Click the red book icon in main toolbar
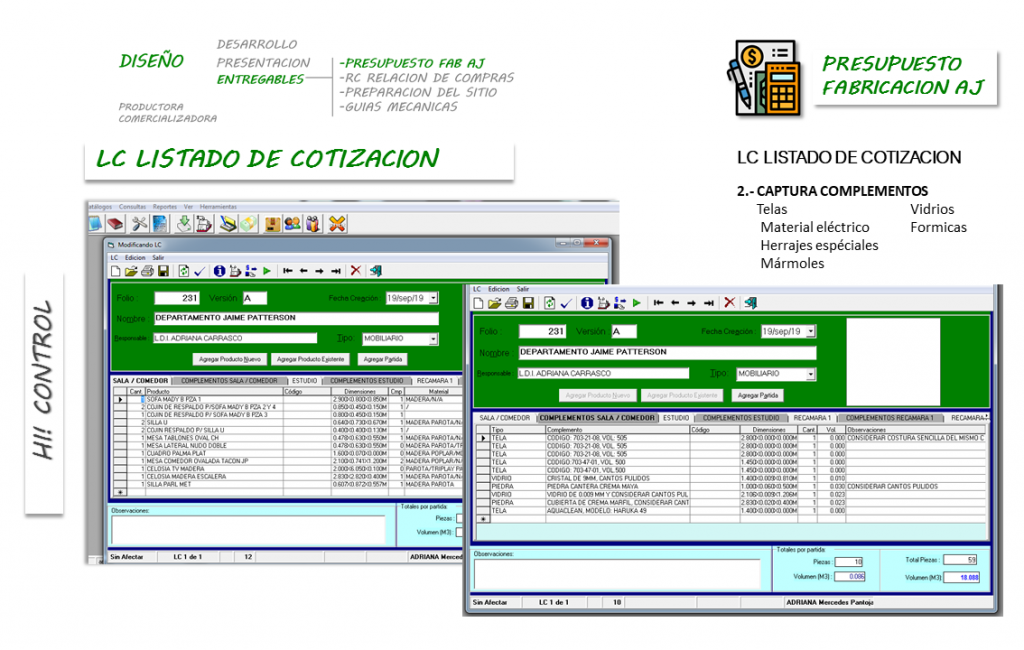 [x=115, y=224]
